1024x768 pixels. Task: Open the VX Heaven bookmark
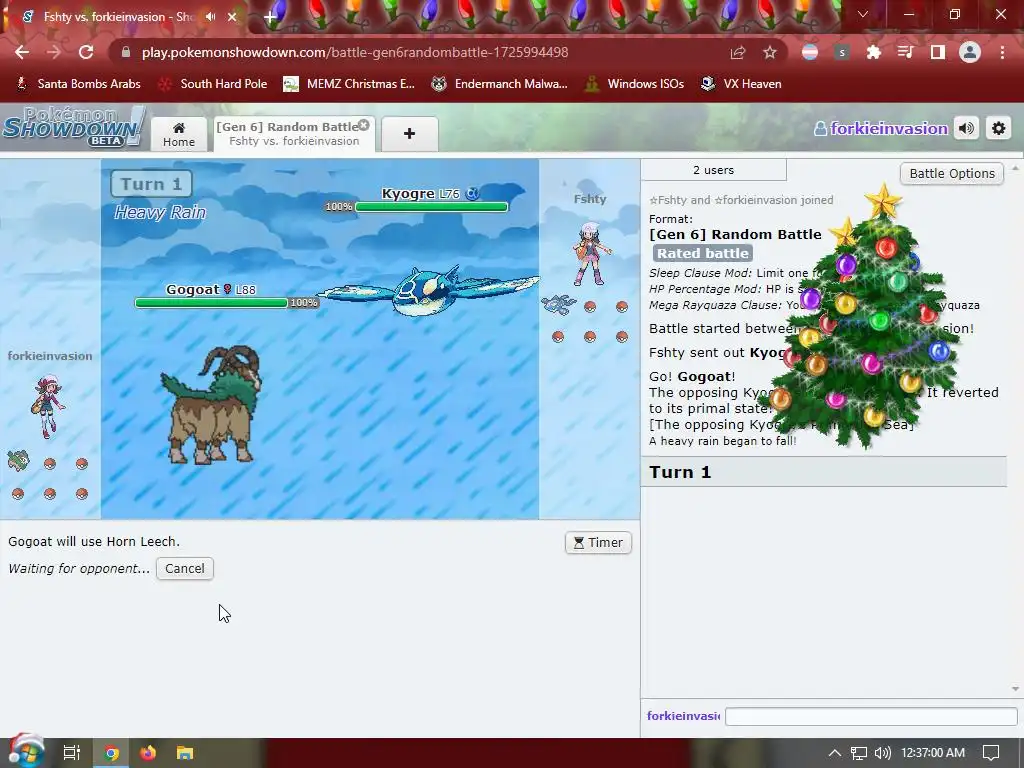(741, 84)
